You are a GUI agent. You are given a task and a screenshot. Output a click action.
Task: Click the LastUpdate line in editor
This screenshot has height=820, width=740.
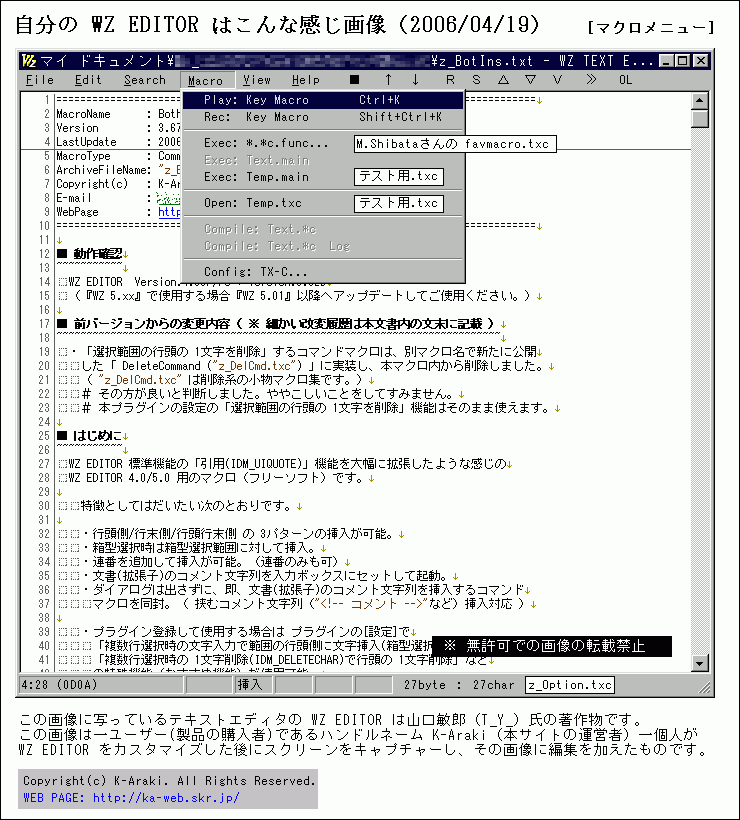point(118,142)
